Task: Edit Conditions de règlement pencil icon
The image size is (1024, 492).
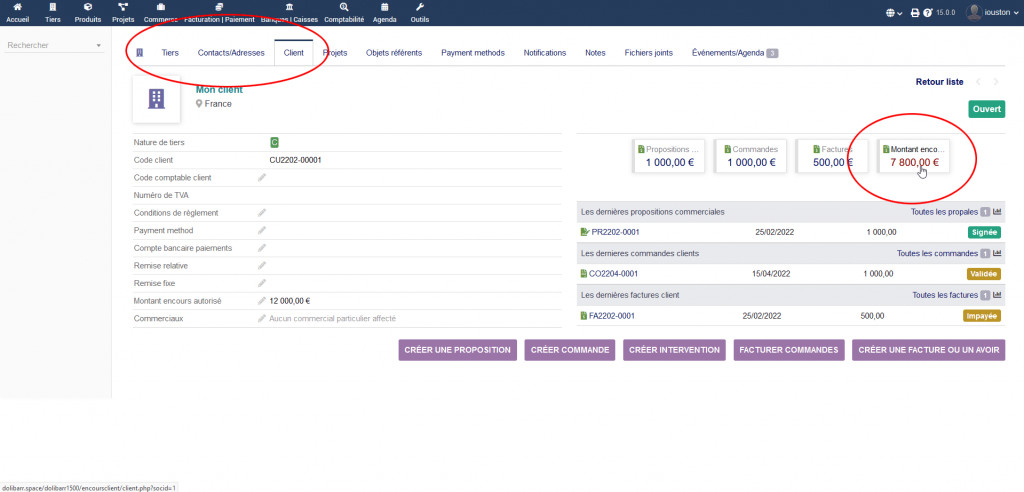Action: coord(262,213)
